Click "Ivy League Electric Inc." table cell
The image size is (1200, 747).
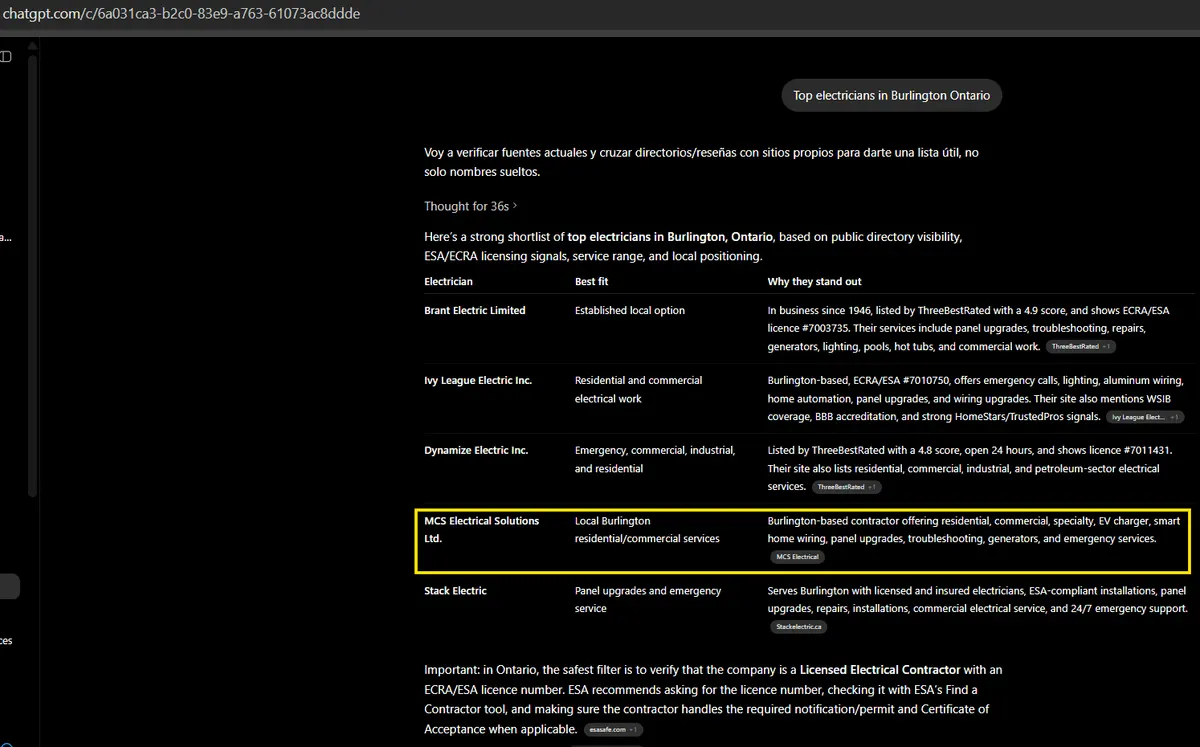(x=477, y=381)
